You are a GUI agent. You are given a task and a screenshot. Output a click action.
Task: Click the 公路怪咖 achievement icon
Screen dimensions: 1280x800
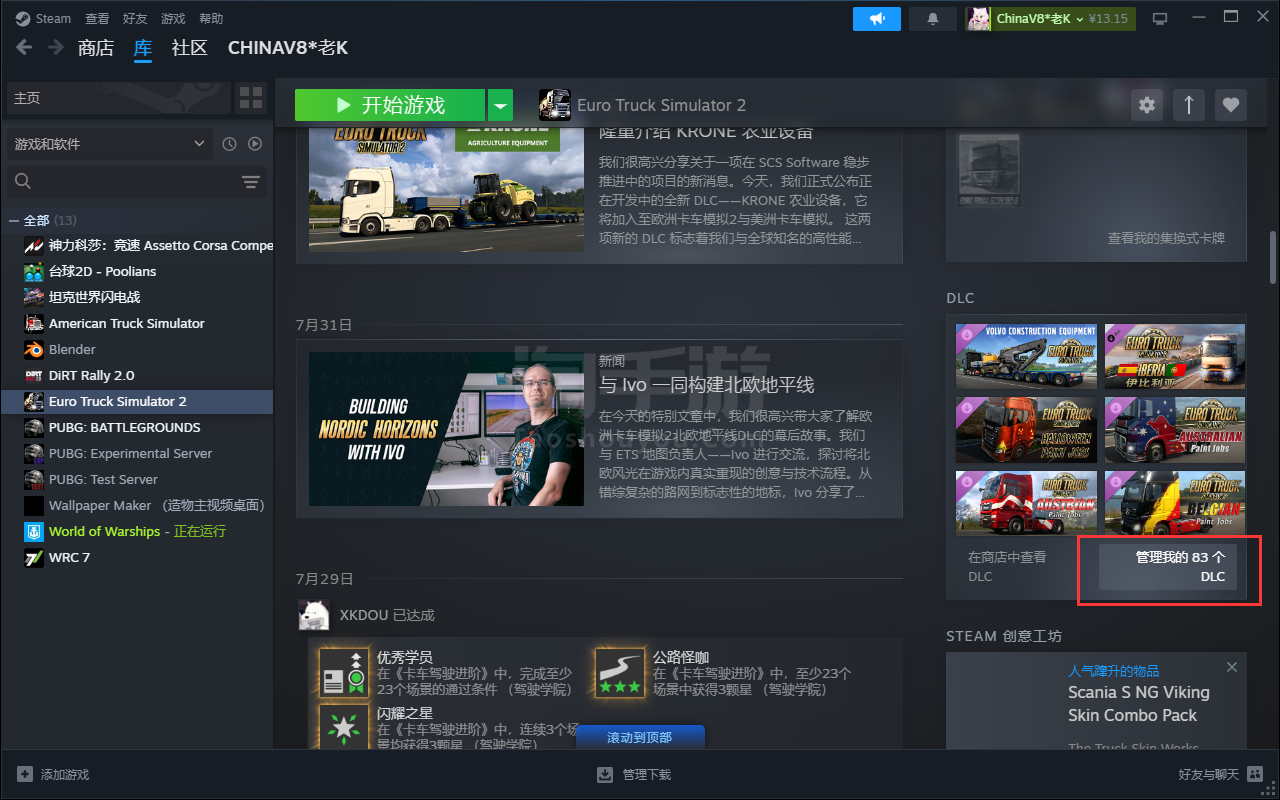coord(620,671)
